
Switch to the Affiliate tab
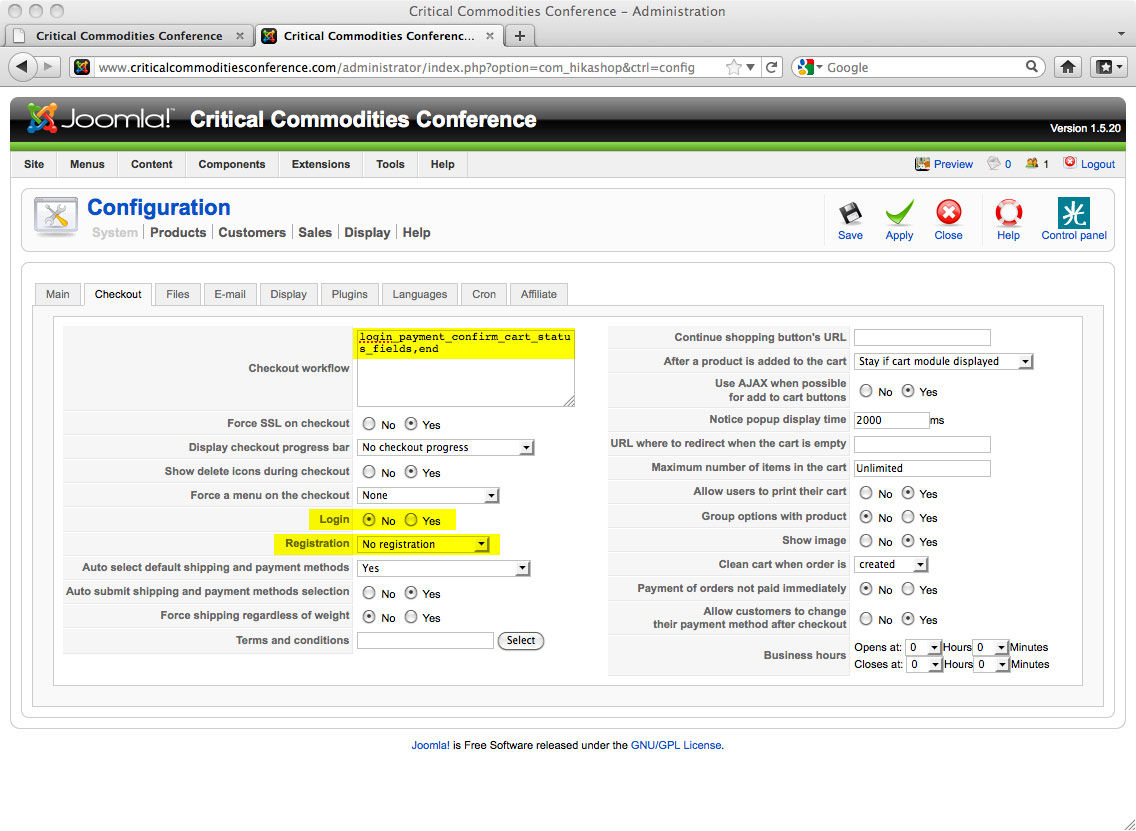(538, 294)
